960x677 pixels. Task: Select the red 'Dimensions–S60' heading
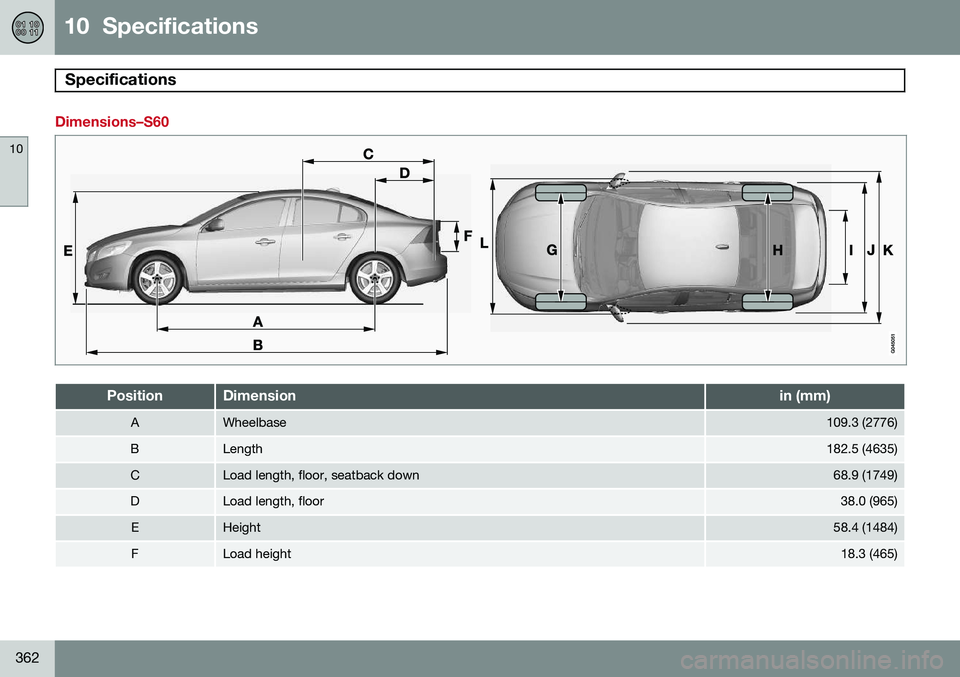click(x=112, y=122)
